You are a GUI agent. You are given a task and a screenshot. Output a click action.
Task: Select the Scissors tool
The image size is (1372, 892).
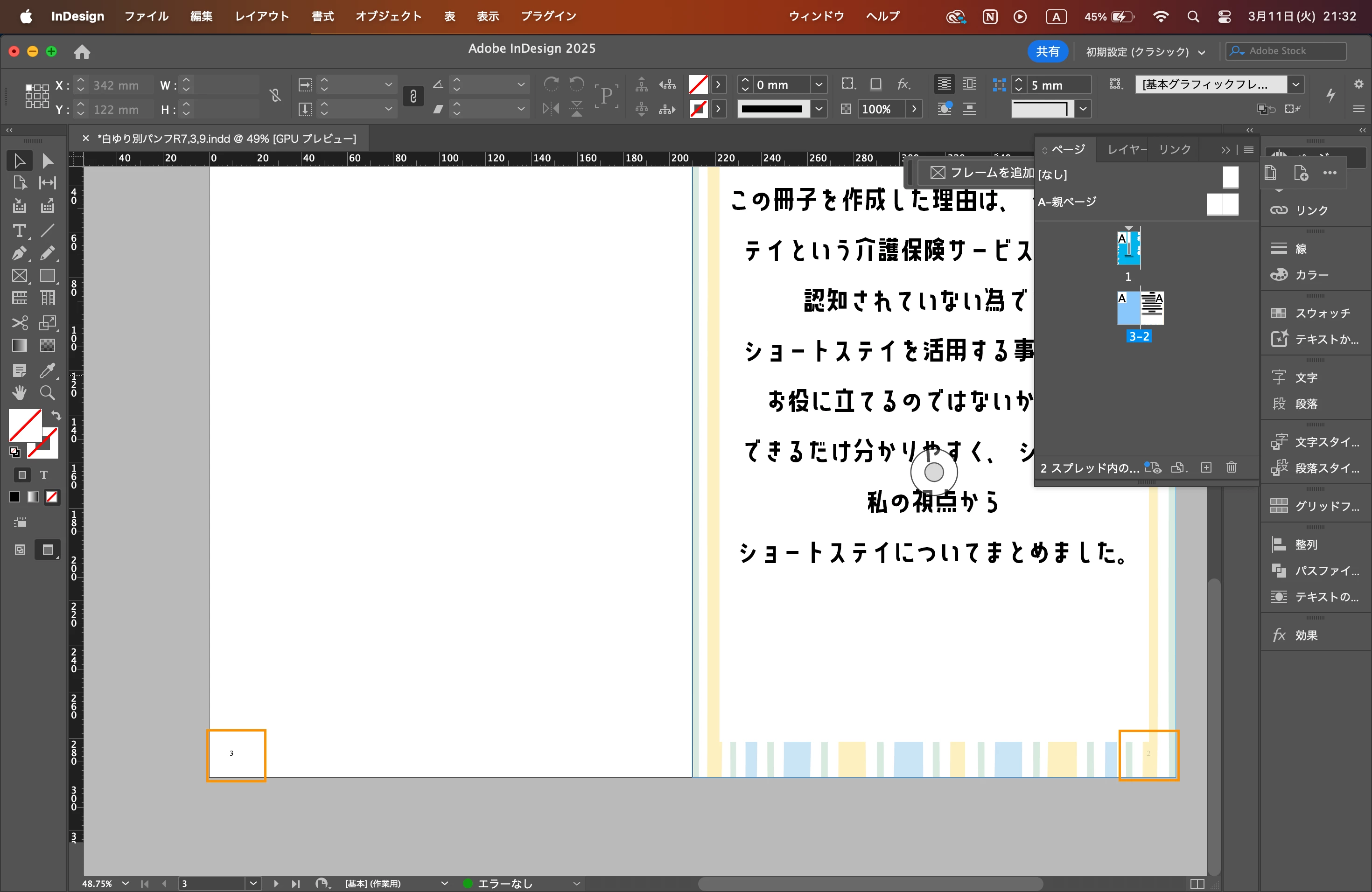(x=19, y=322)
